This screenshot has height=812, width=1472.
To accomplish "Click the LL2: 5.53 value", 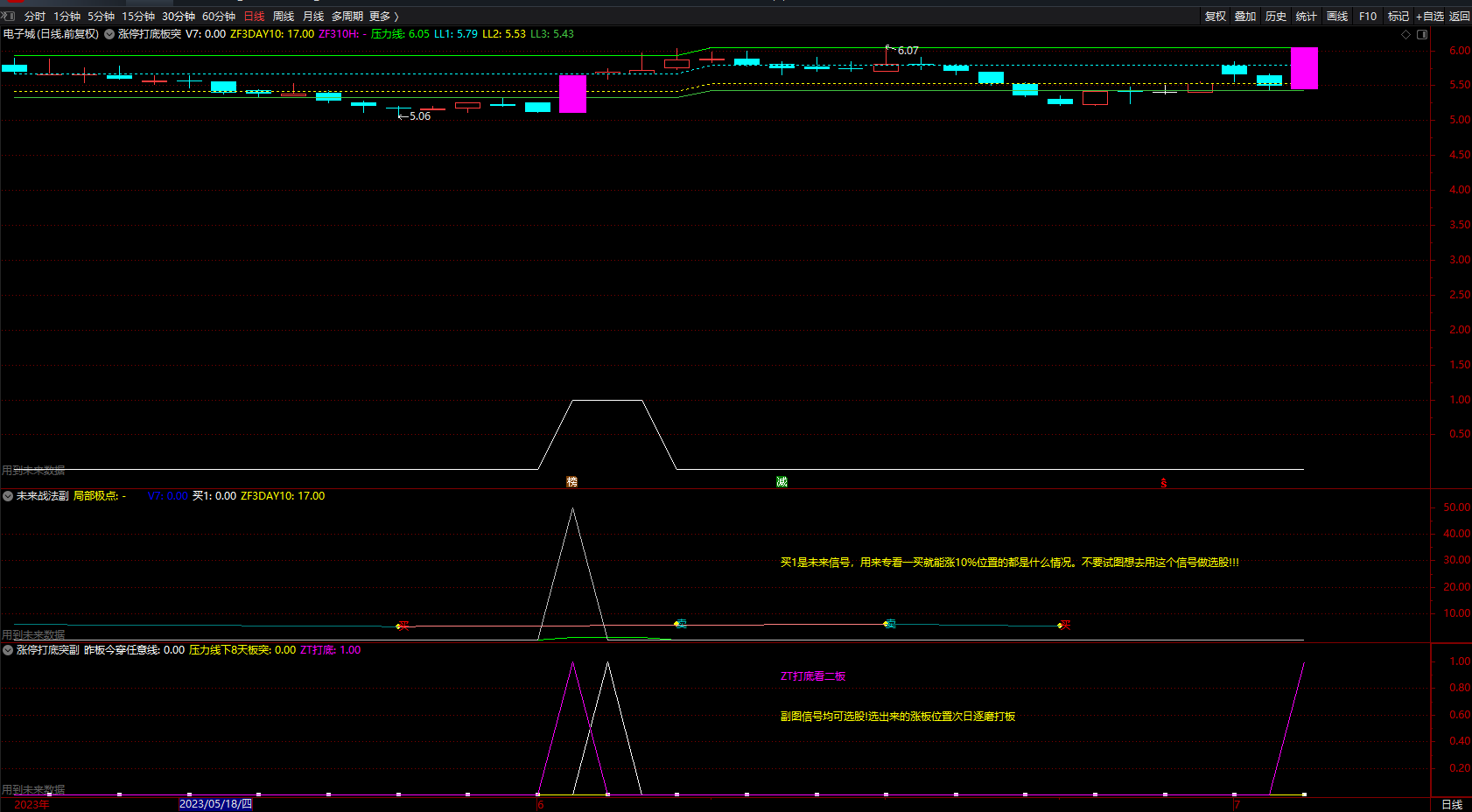I will 504,34.
